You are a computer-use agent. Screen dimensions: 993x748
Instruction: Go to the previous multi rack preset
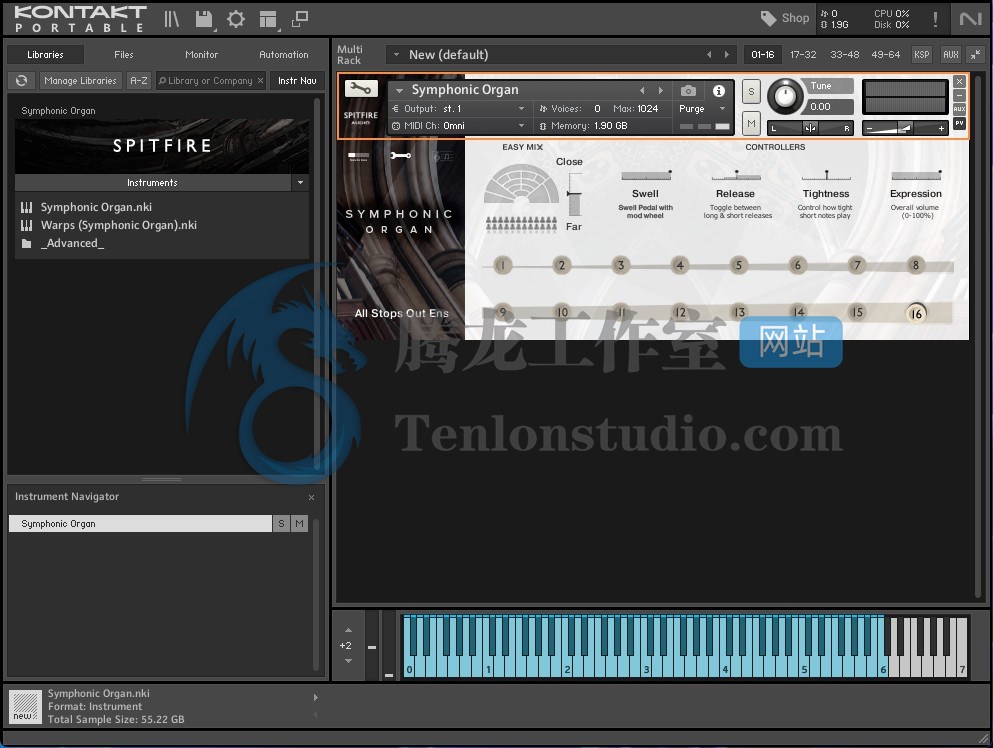pyautogui.click(x=709, y=54)
